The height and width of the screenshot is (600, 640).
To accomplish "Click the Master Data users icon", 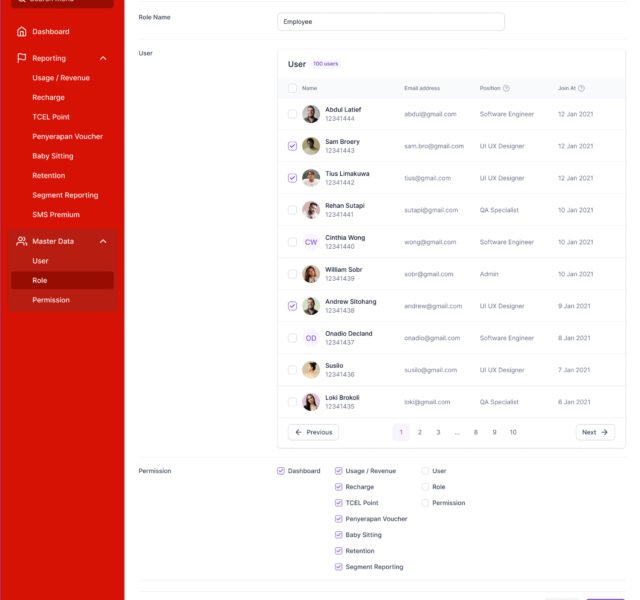I will (22, 241).
